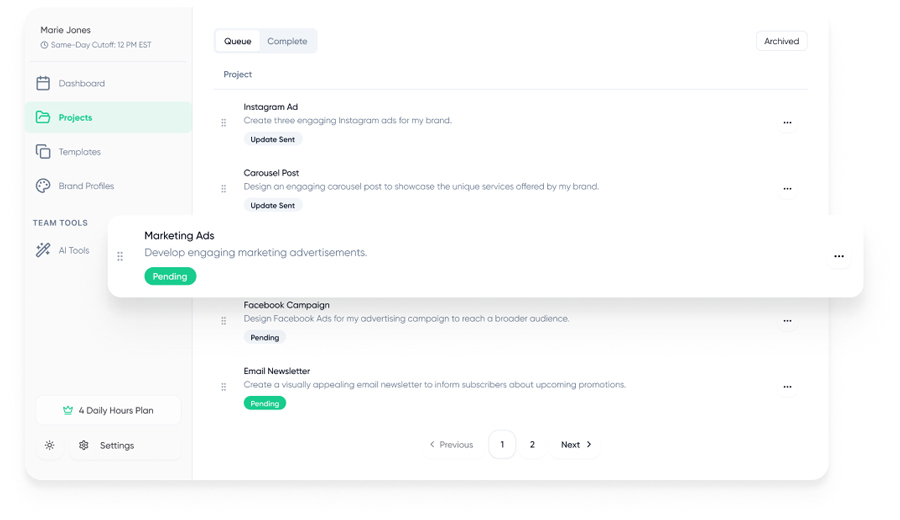Open the three-dot menu for Instagram Ad

click(787, 123)
